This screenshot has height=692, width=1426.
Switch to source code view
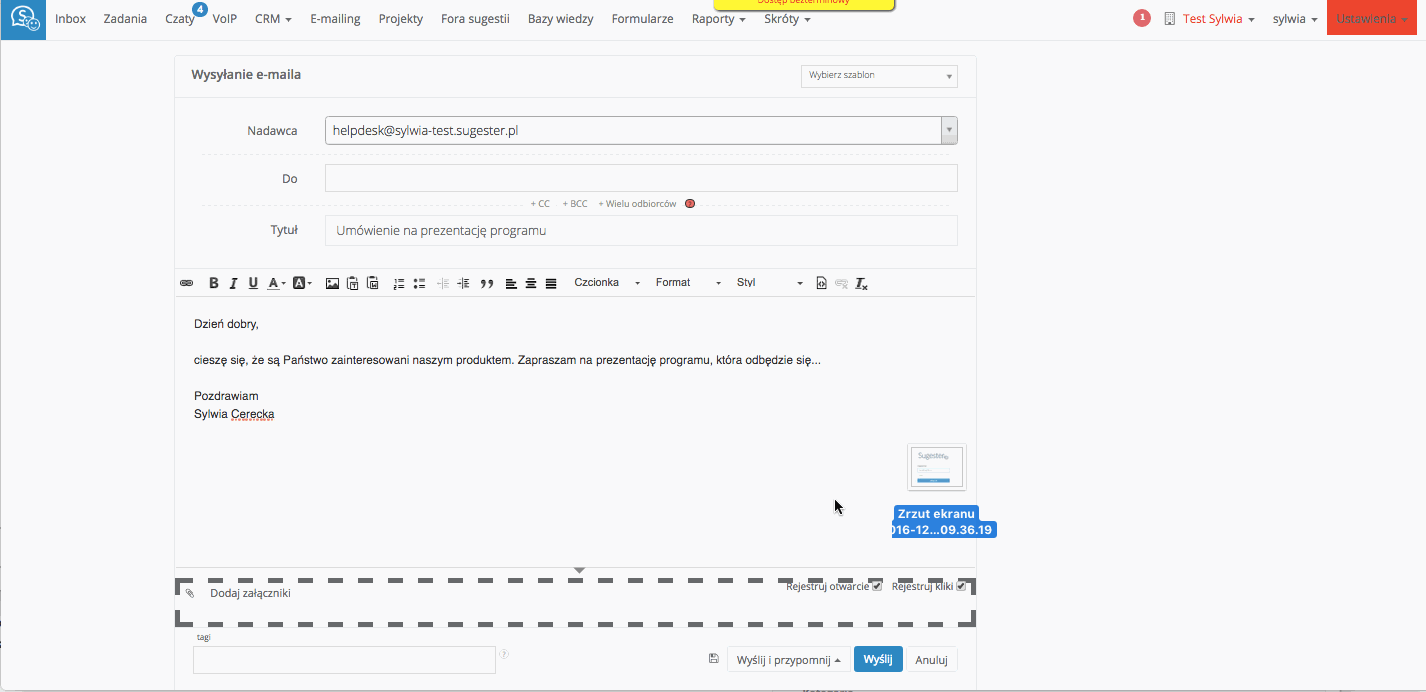click(x=821, y=283)
